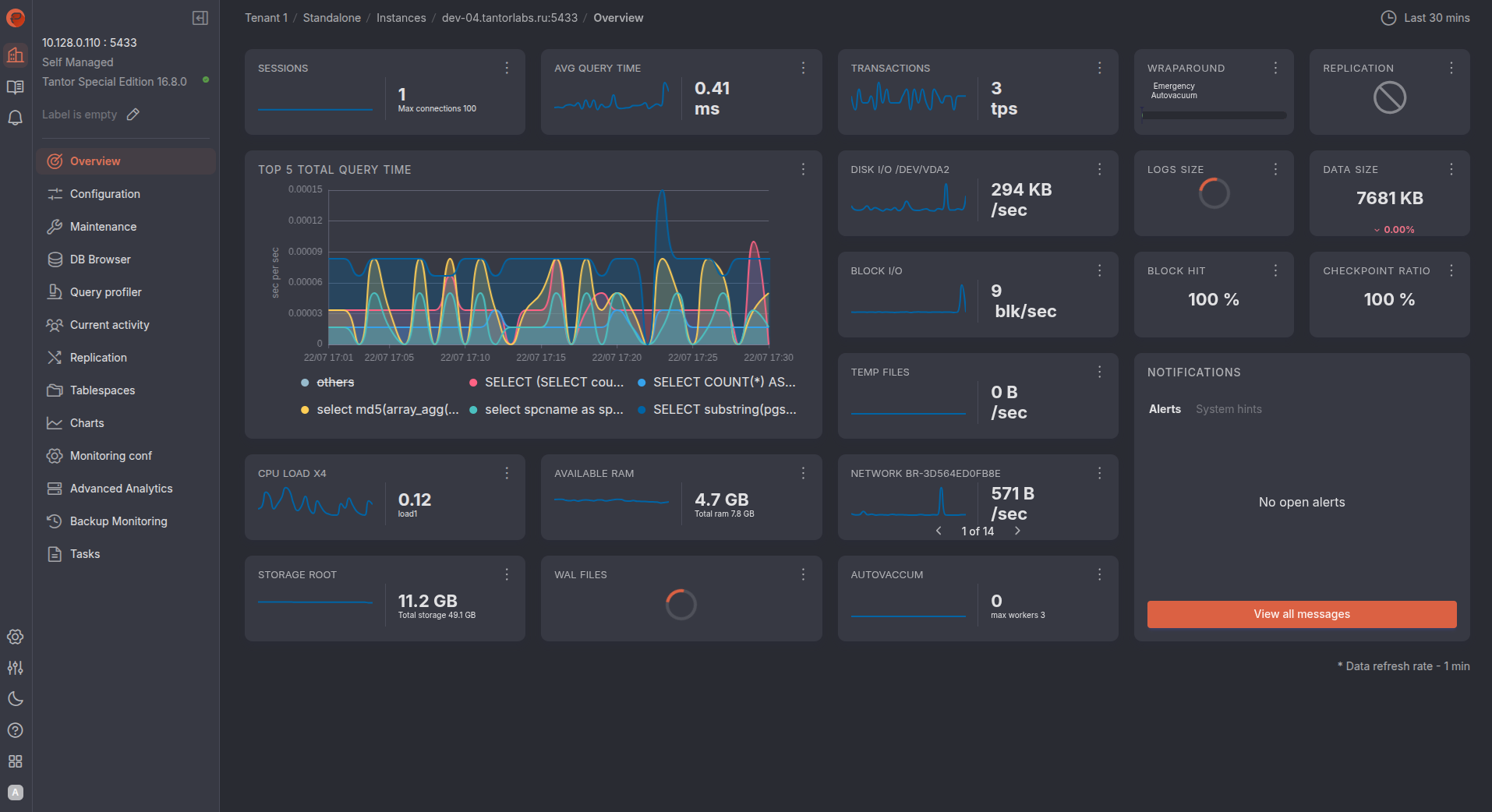
Task: Open help question mark icon
Action: pos(16,730)
